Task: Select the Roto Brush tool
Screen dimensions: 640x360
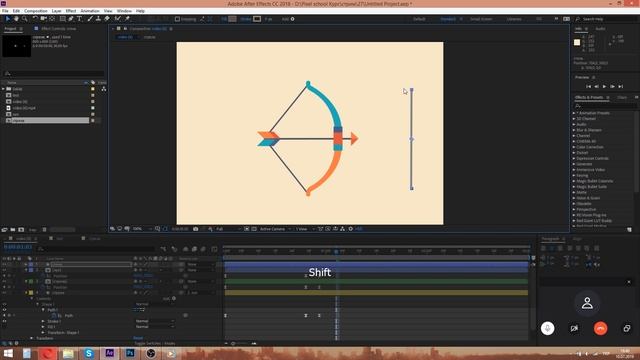Action: 118,19
